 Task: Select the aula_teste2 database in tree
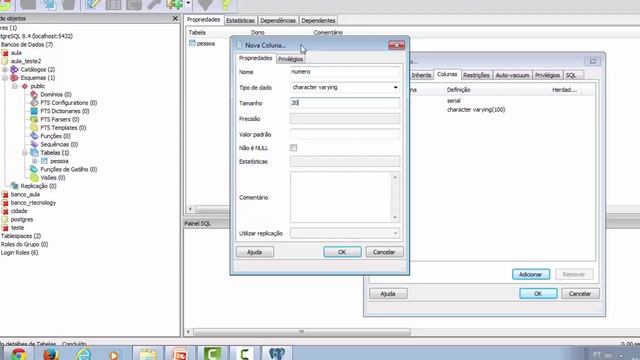point(26,61)
